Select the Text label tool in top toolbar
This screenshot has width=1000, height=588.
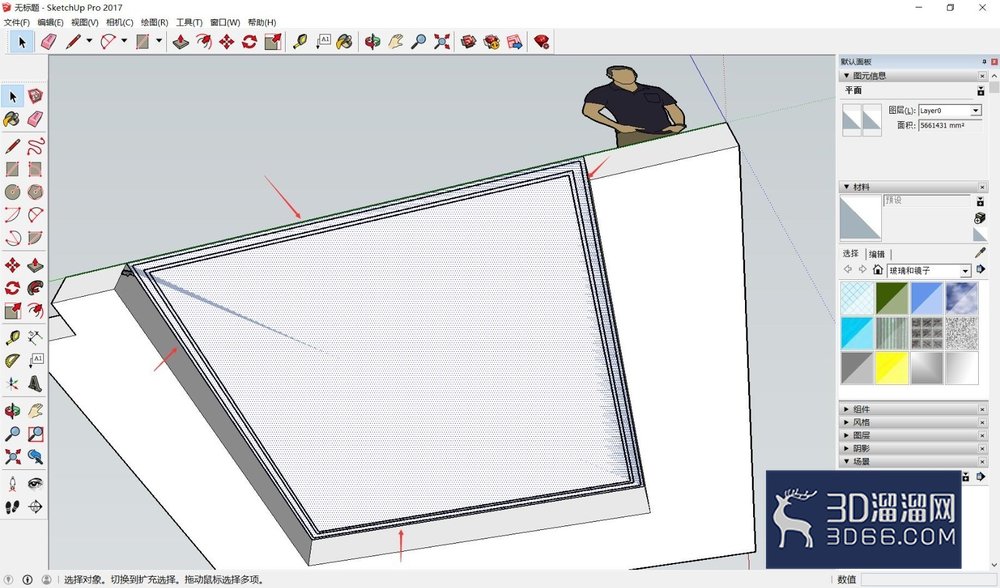pos(323,42)
